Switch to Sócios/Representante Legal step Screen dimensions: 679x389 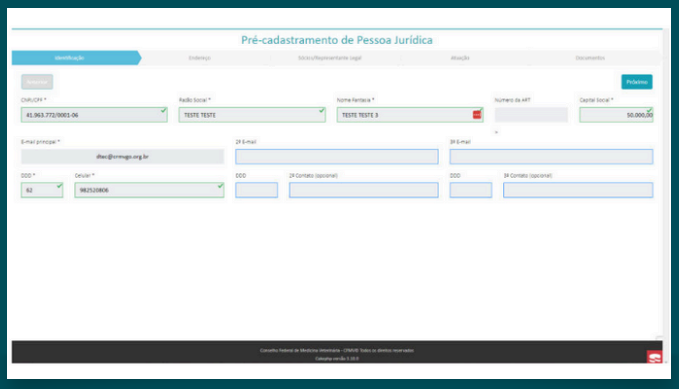tap(330, 58)
